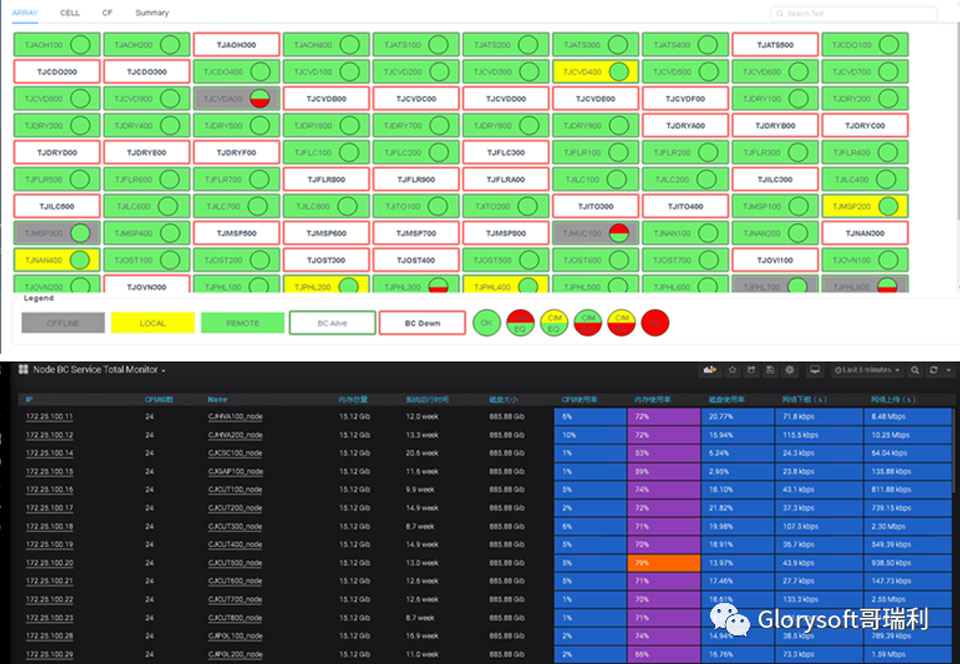The height and width of the screenshot is (664, 960).
Task: Click the status circle on TJMUC100 tile
Action: coord(619,233)
